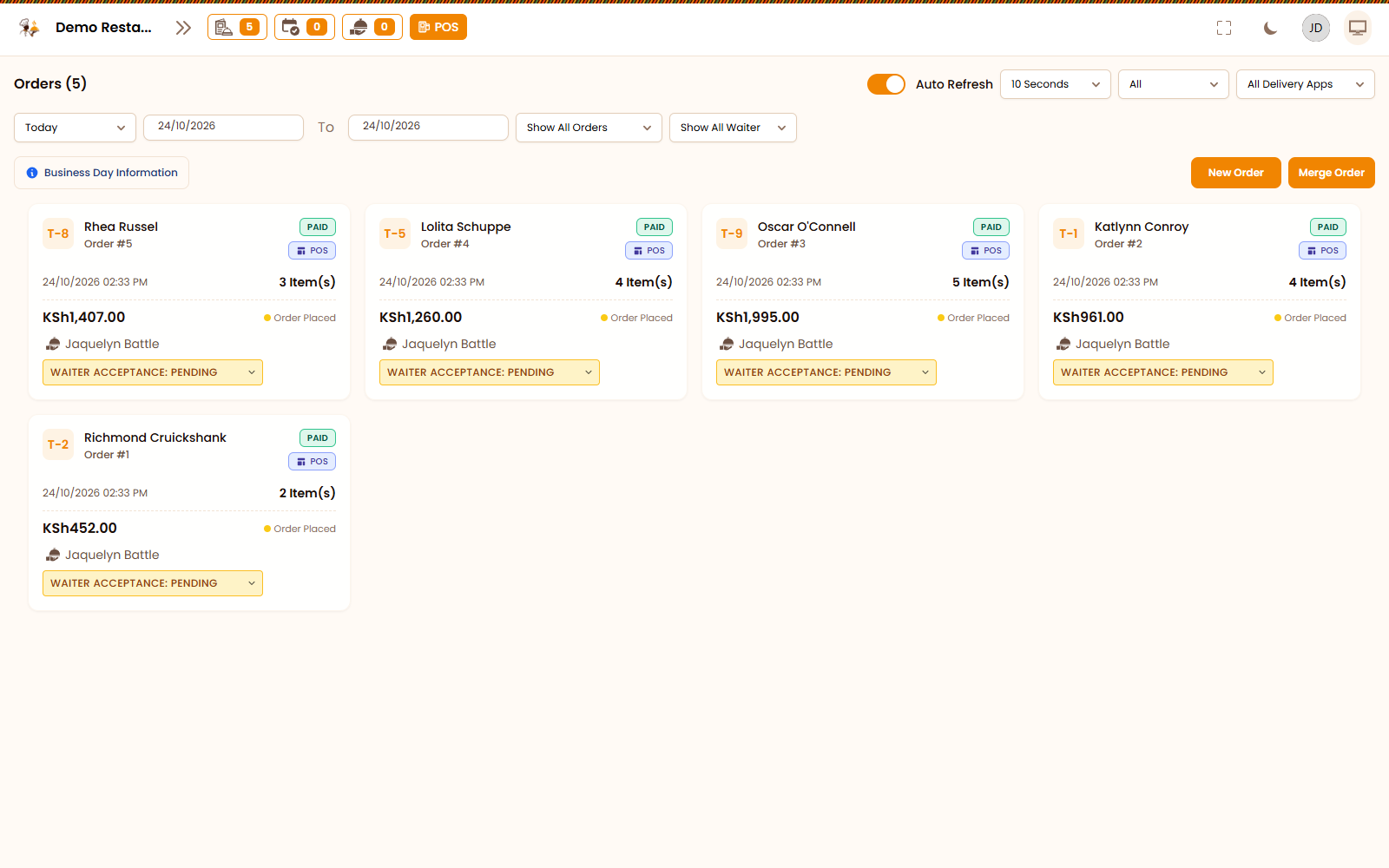This screenshot has width=1389, height=868.
Task: Open Richmond Cruickshank order name
Action: (155, 437)
